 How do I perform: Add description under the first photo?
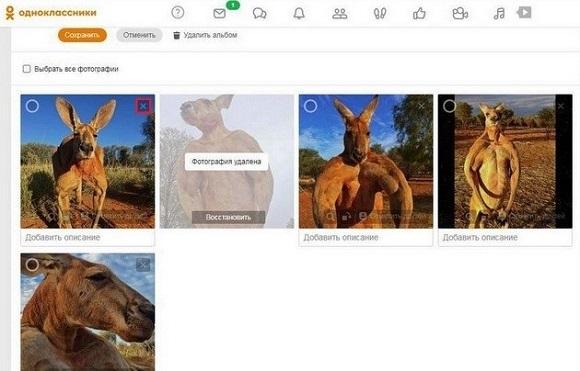[x=88, y=237]
